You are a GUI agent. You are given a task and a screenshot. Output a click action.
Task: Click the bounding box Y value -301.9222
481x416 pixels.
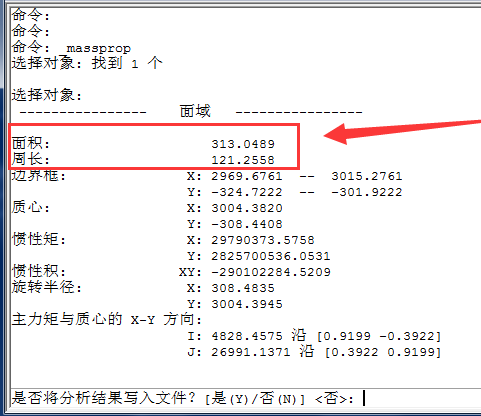click(x=367, y=192)
